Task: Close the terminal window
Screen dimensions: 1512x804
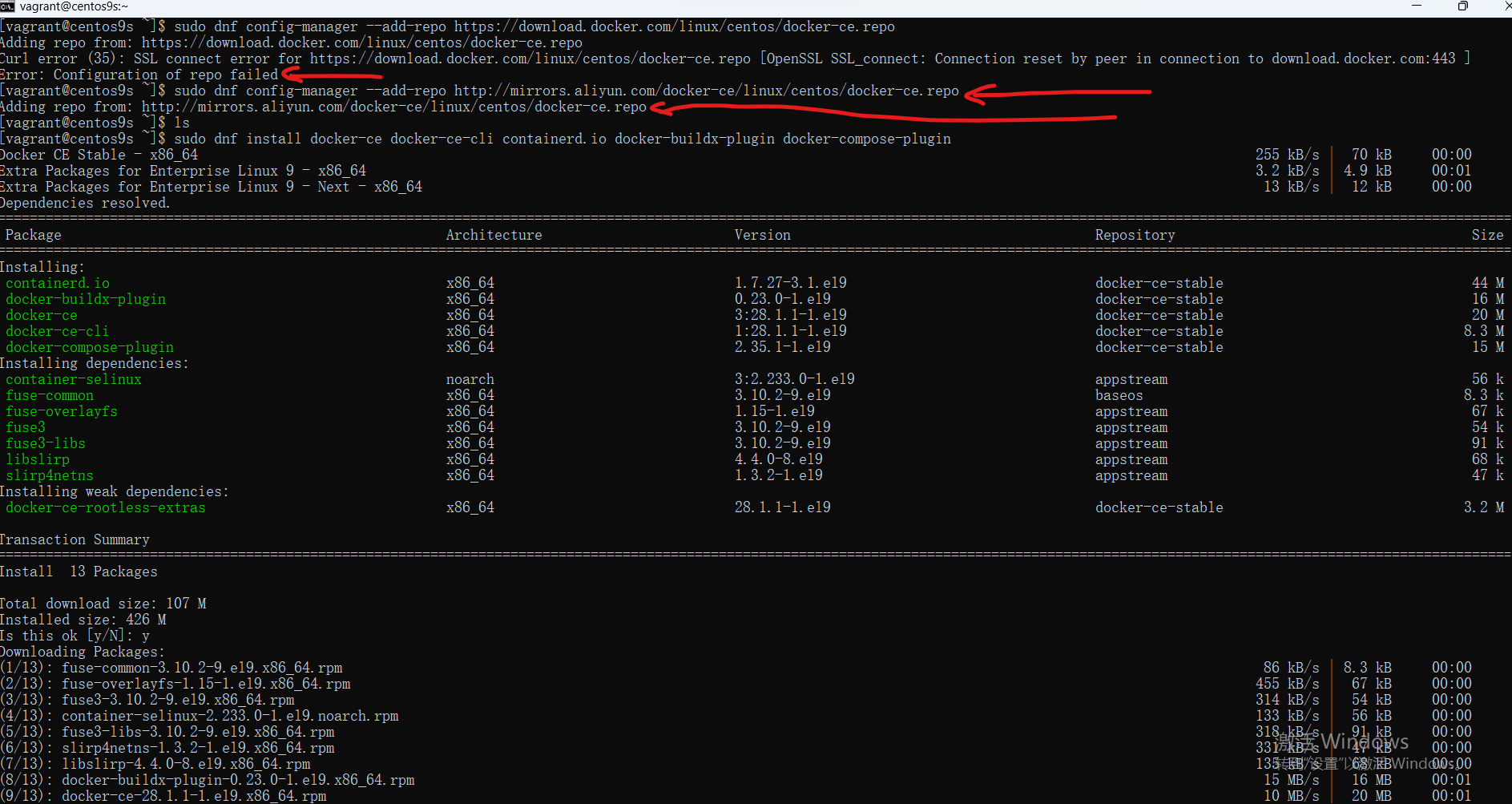Action: [1506, 6]
